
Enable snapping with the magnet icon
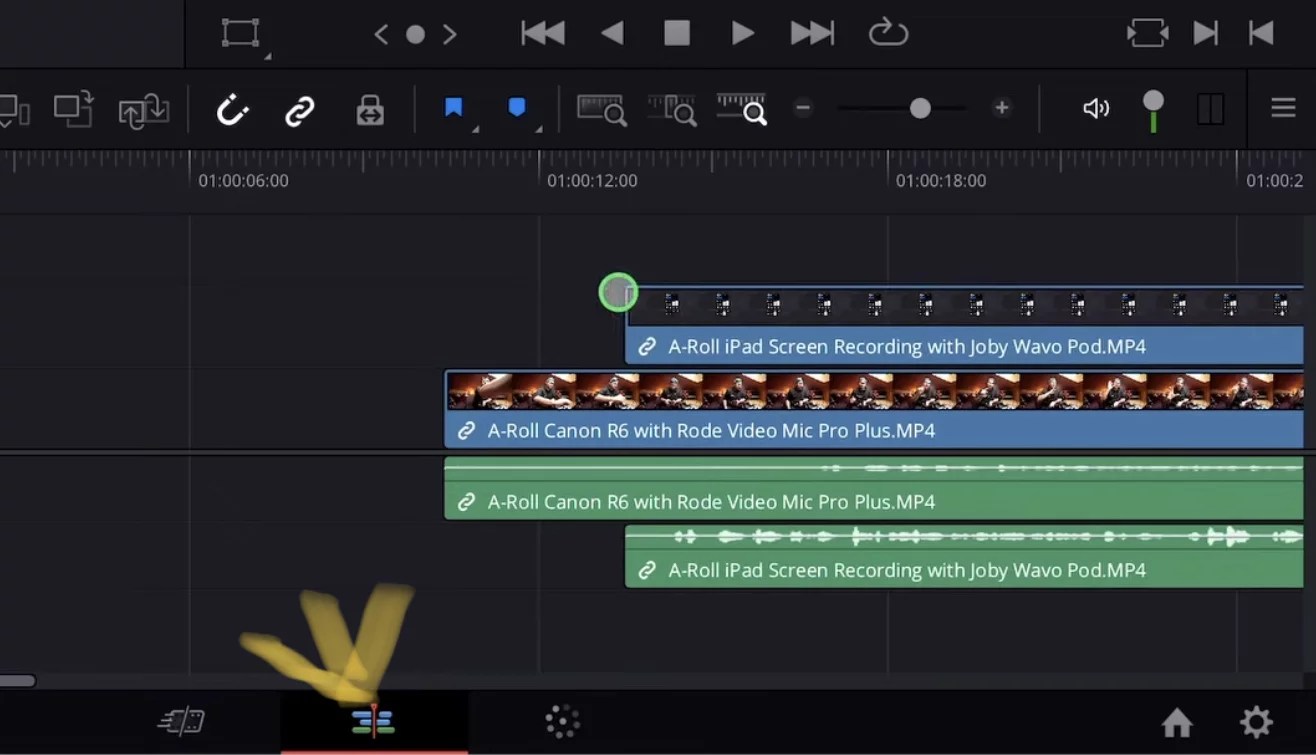pyautogui.click(x=232, y=109)
